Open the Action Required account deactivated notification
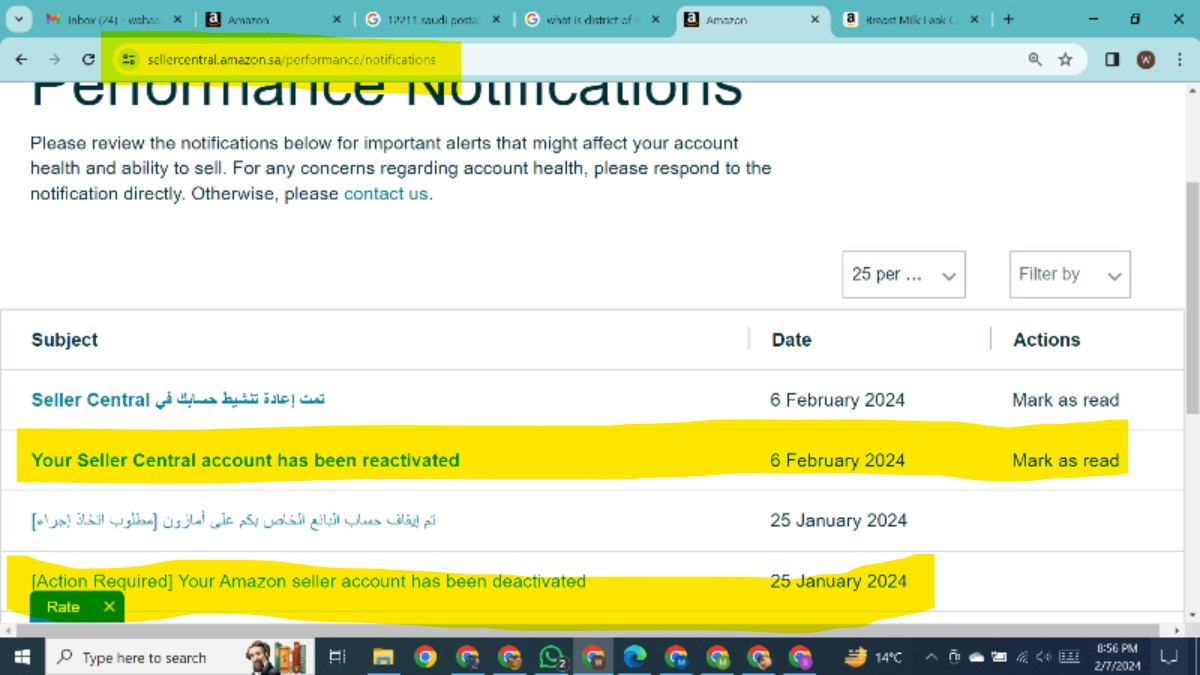This screenshot has width=1200, height=675. coord(308,581)
